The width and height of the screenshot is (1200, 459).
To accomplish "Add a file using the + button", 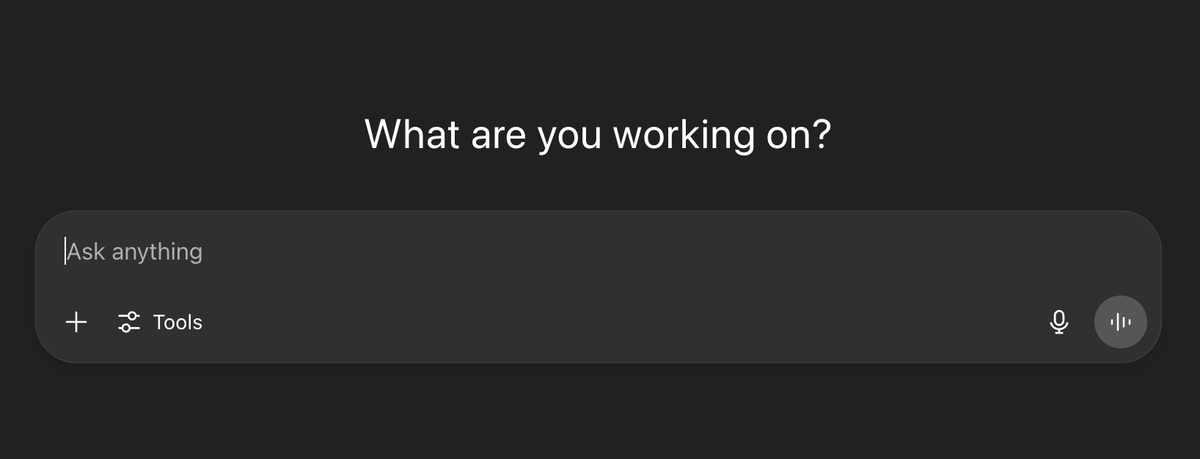I will 76,322.
